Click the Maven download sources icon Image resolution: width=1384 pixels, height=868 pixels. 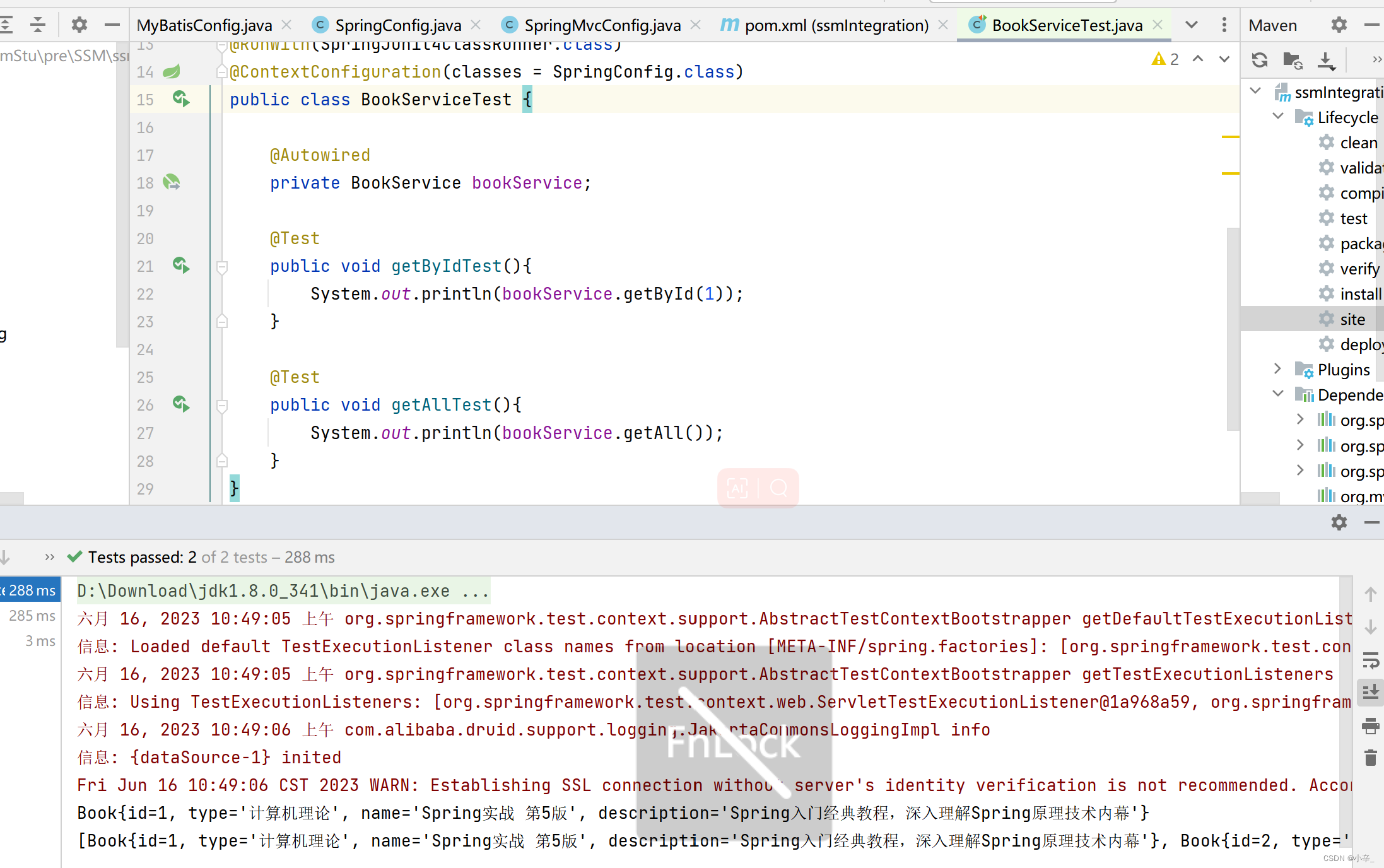click(x=1326, y=60)
